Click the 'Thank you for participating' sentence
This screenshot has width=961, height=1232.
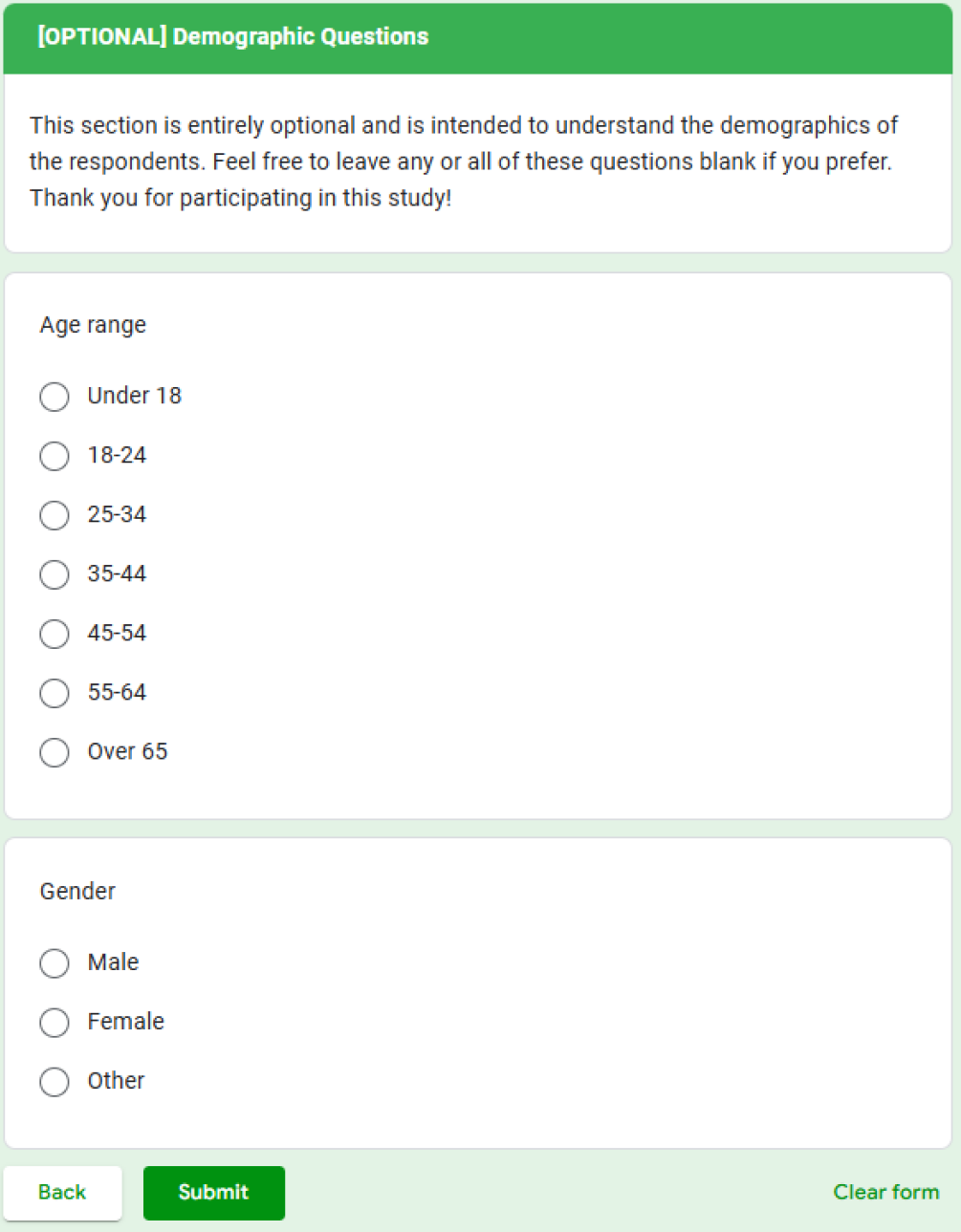coord(240,198)
